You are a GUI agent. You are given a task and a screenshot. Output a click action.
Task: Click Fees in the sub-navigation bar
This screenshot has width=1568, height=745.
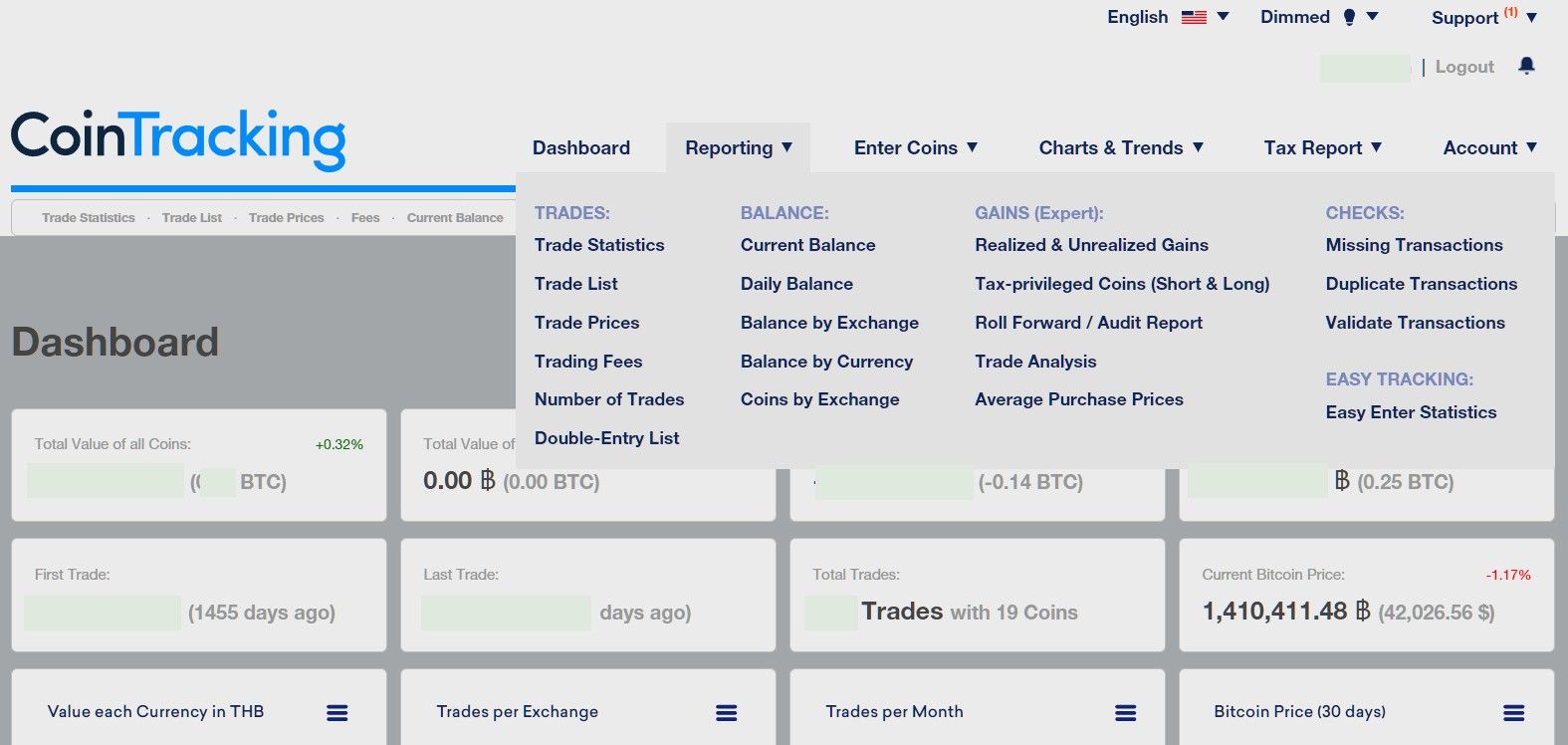[365, 217]
